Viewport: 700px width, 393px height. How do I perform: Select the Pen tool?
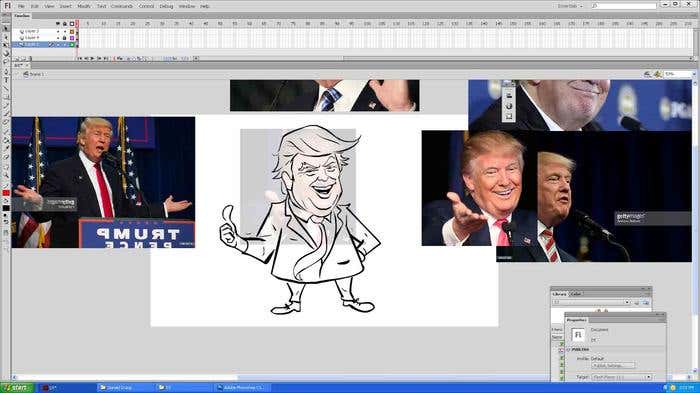point(6,71)
